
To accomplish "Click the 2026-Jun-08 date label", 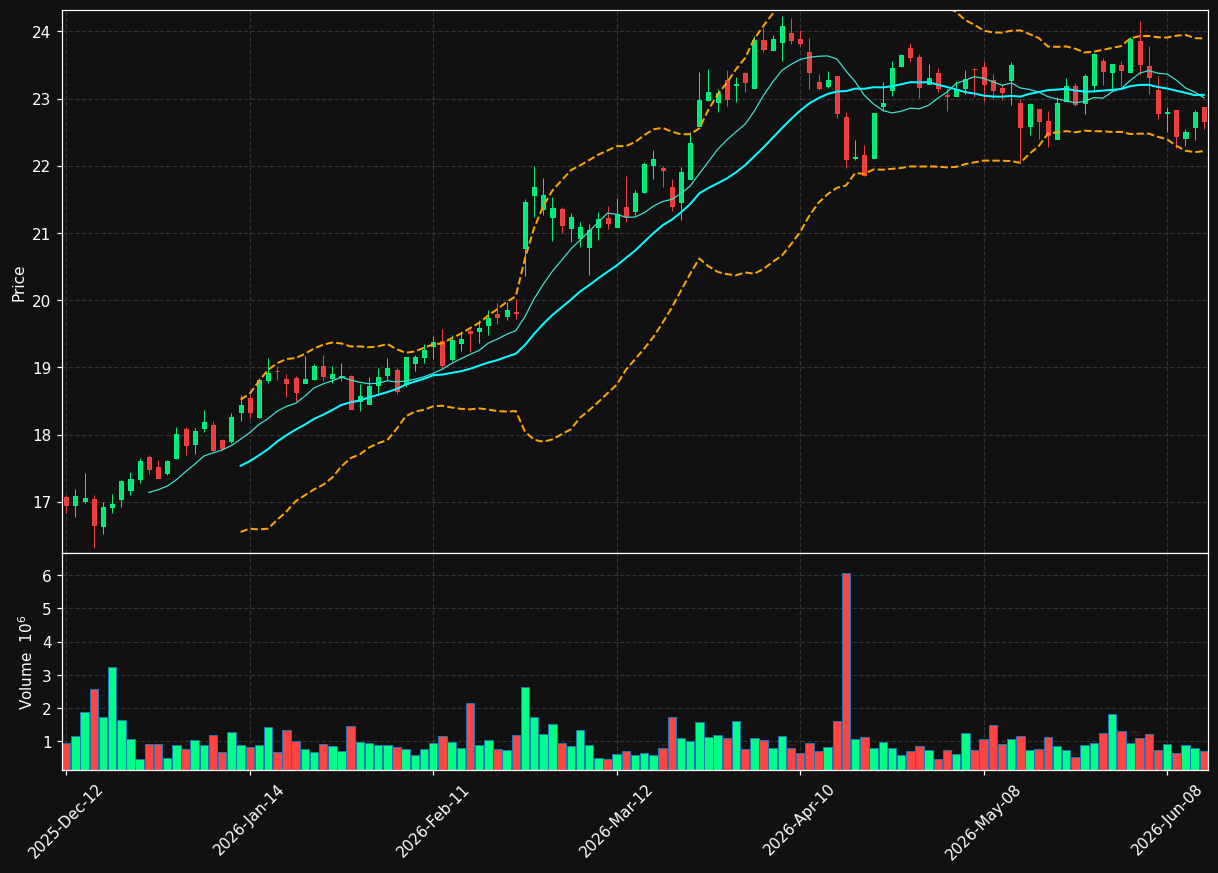I will (1167, 821).
